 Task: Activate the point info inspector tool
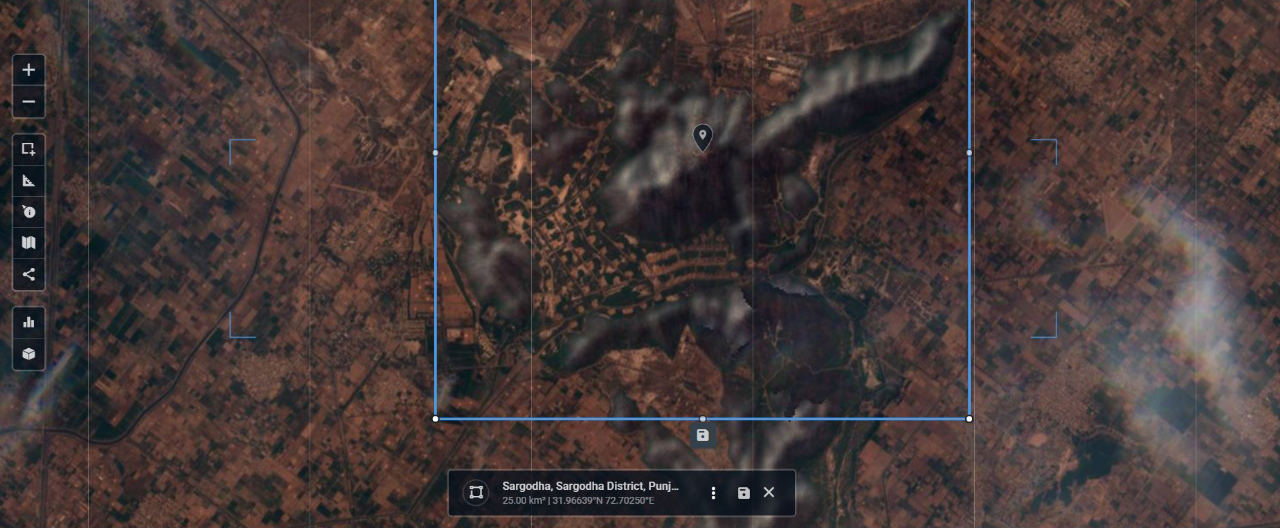coord(28,211)
